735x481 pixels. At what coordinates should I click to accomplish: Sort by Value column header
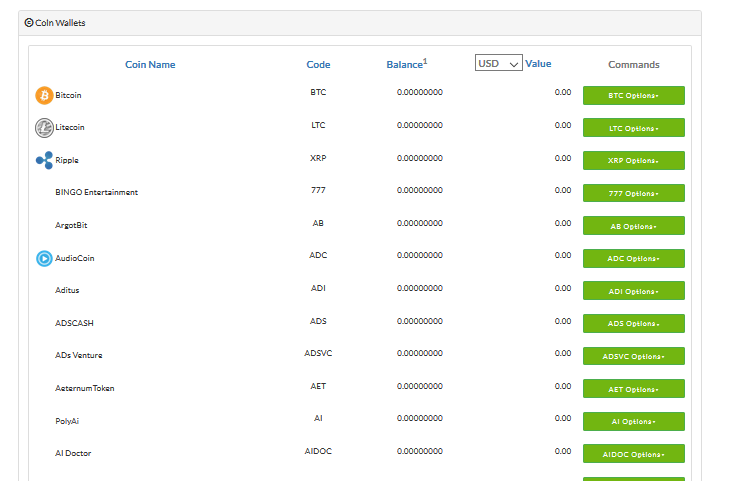tap(538, 64)
